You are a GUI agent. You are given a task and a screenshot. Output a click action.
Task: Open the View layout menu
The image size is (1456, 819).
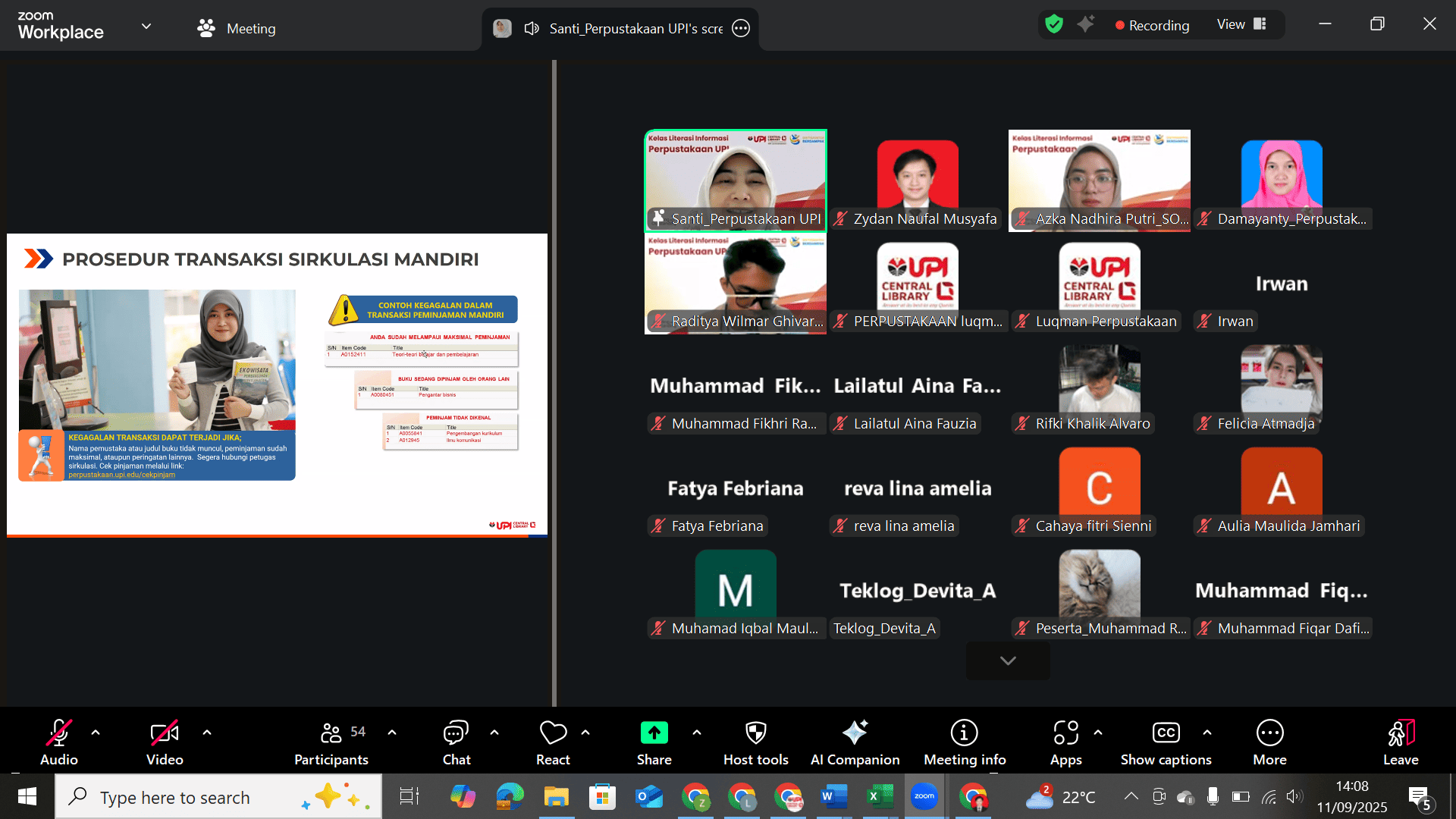tap(1241, 24)
